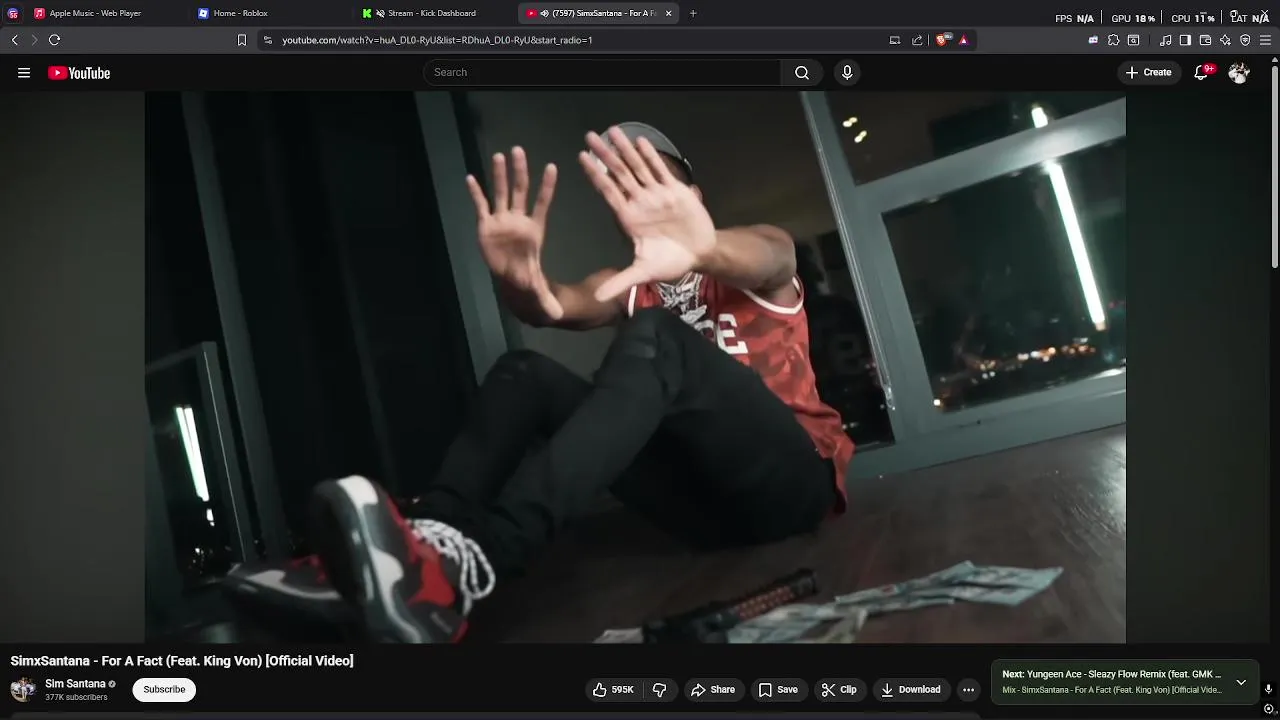Screen dimensions: 1280x720
Task: Download the video
Action: pyautogui.click(x=910, y=689)
